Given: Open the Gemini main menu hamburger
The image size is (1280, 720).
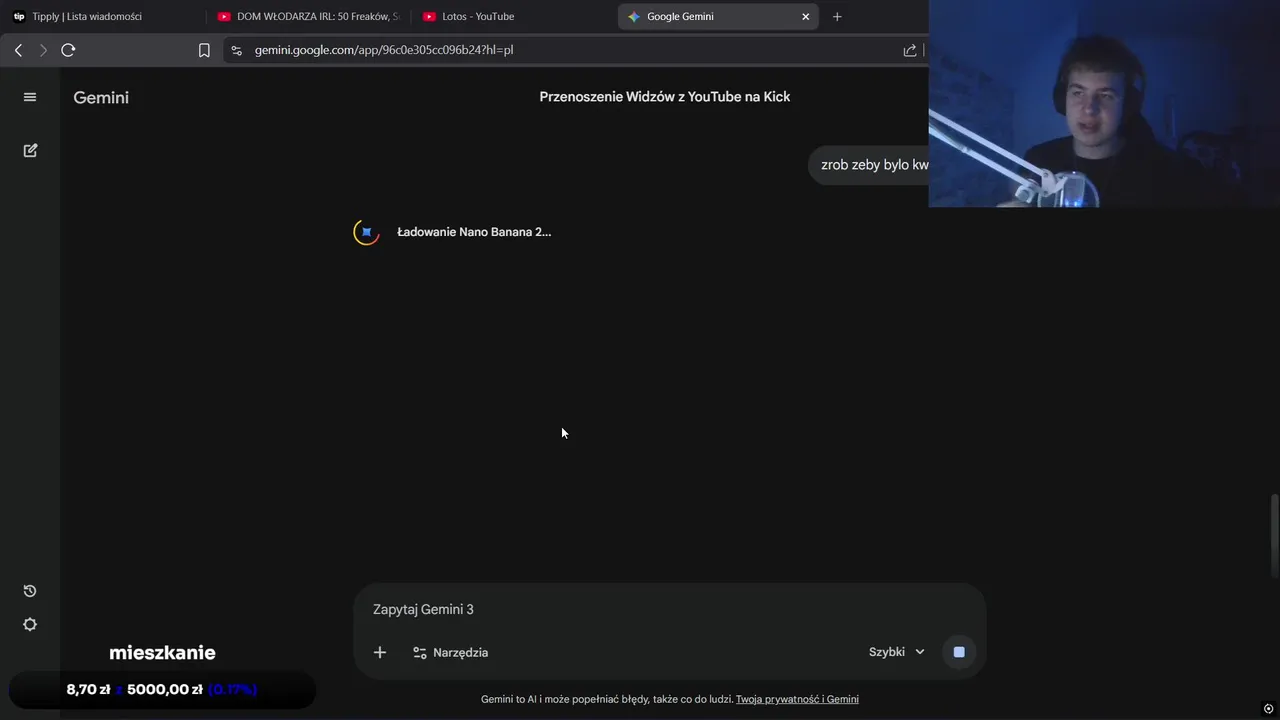Looking at the screenshot, I should pos(30,97).
